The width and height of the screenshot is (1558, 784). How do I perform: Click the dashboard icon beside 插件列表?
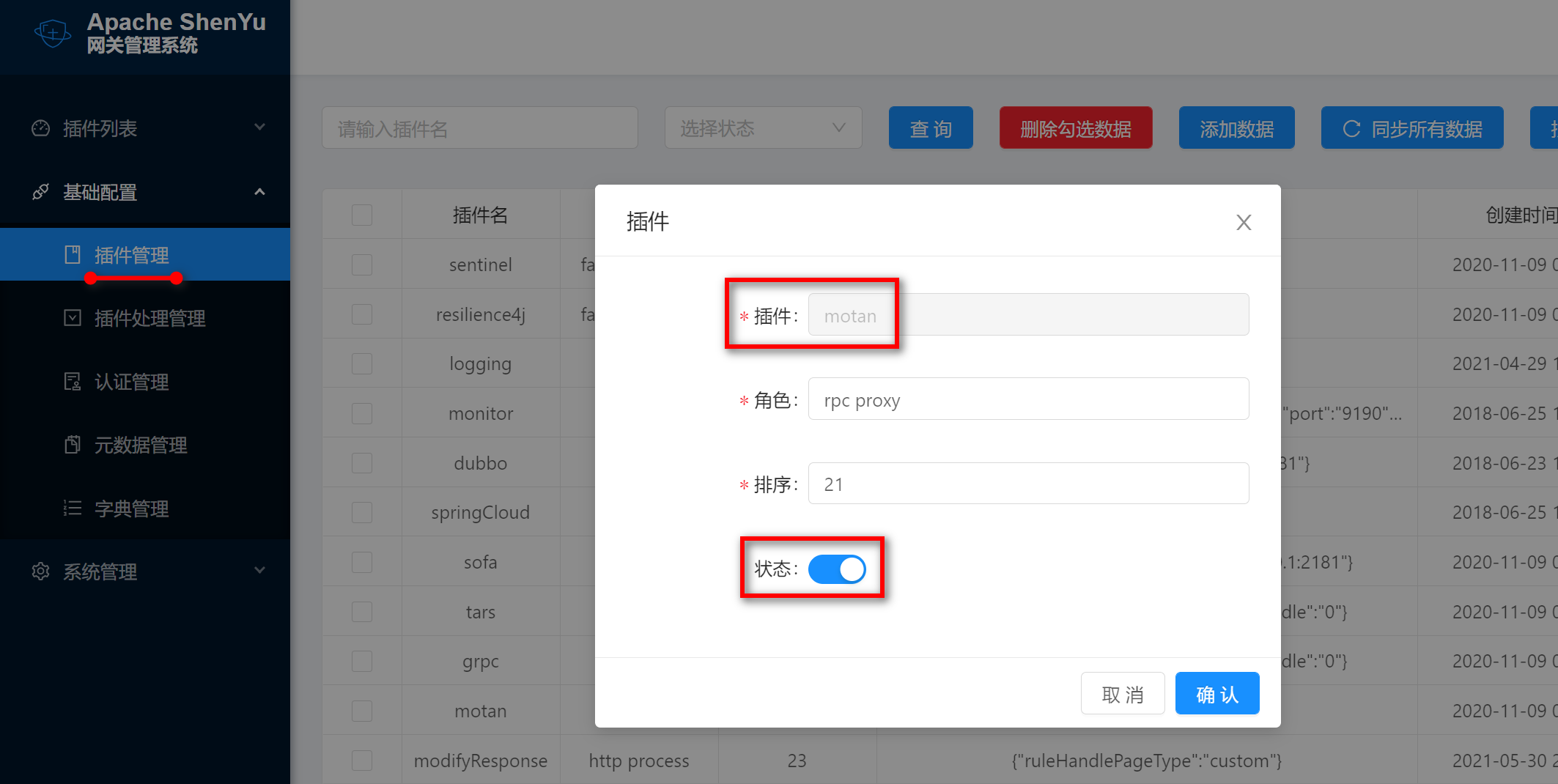41,128
